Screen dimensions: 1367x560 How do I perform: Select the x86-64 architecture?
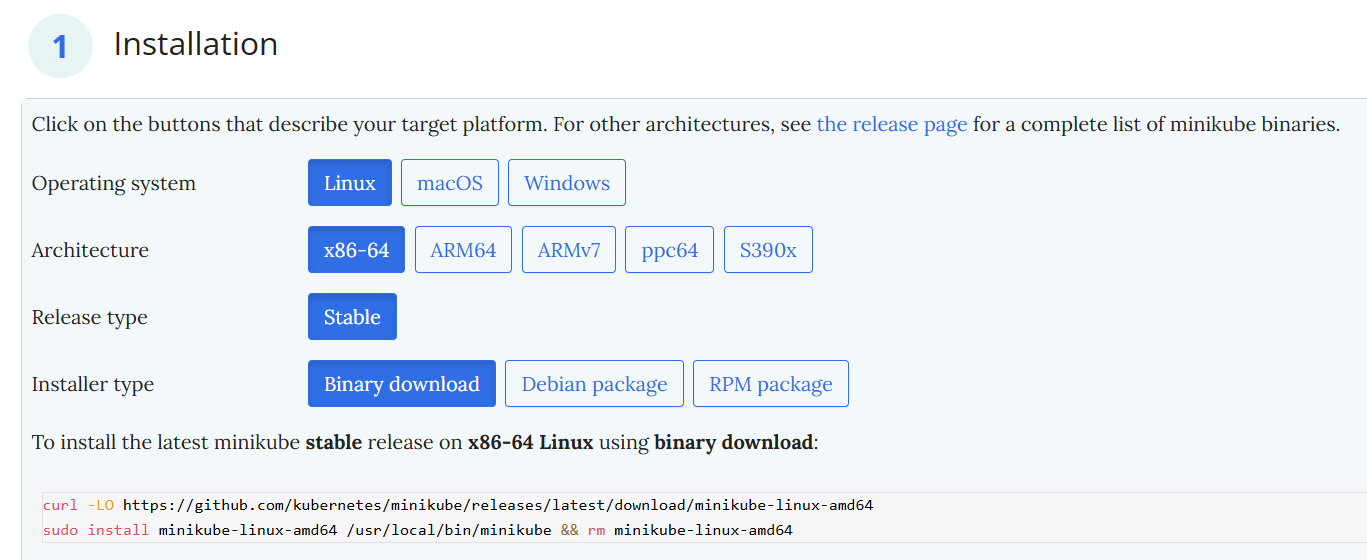click(356, 250)
